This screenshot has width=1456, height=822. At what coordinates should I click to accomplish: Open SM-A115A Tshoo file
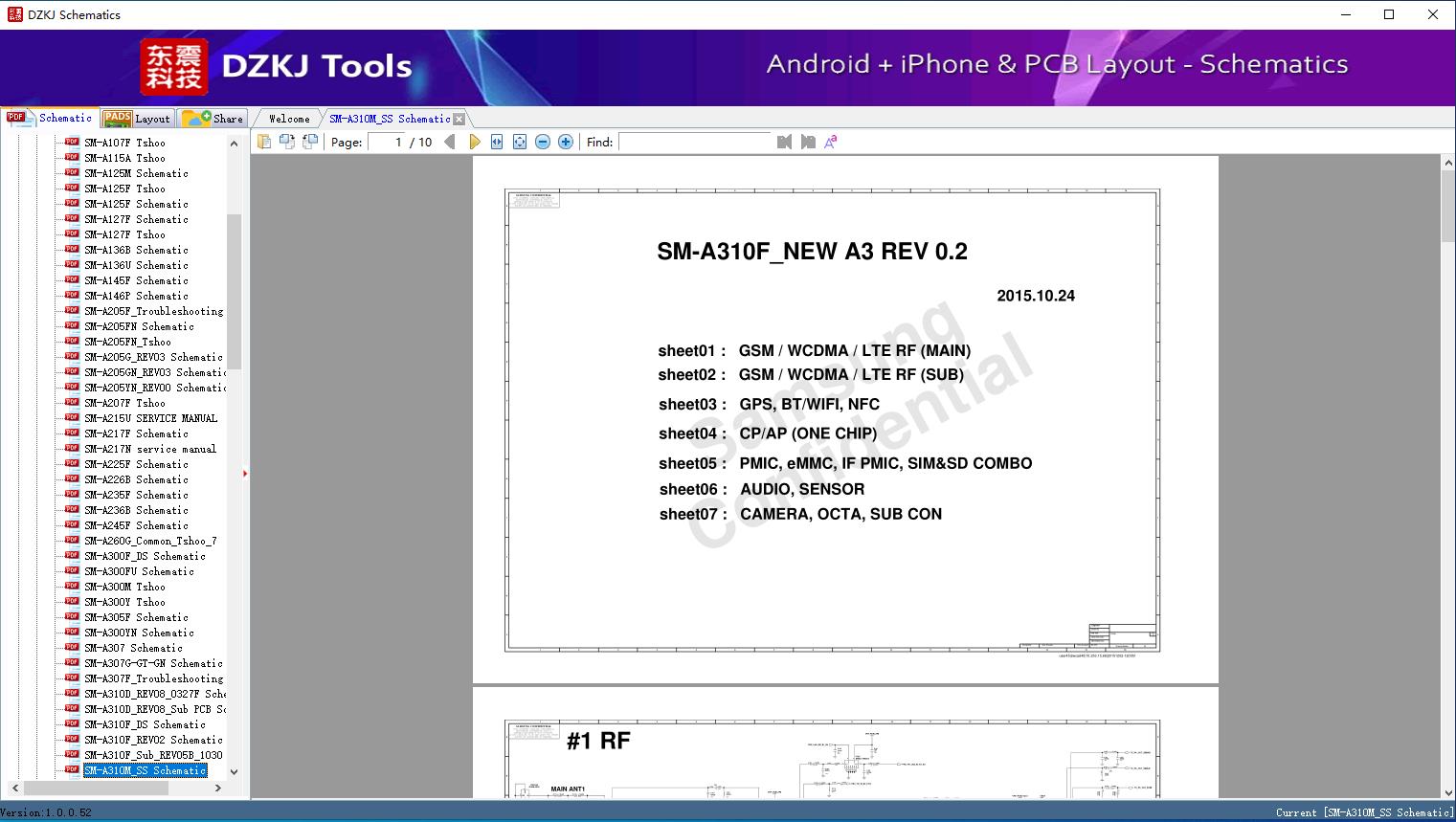124,158
